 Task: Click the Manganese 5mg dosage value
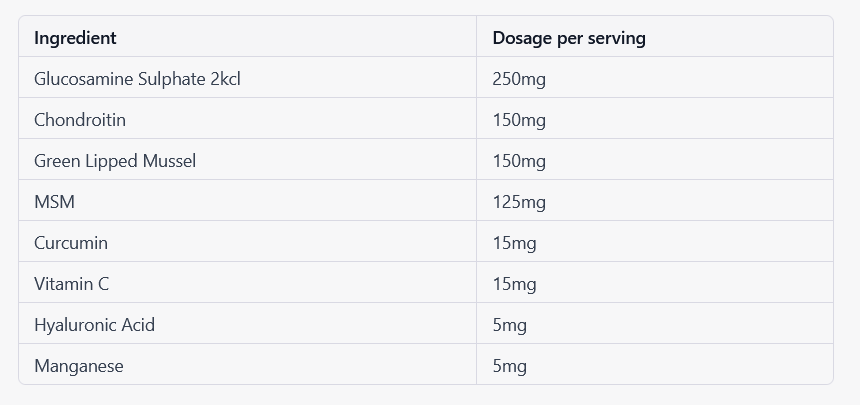click(510, 367)
